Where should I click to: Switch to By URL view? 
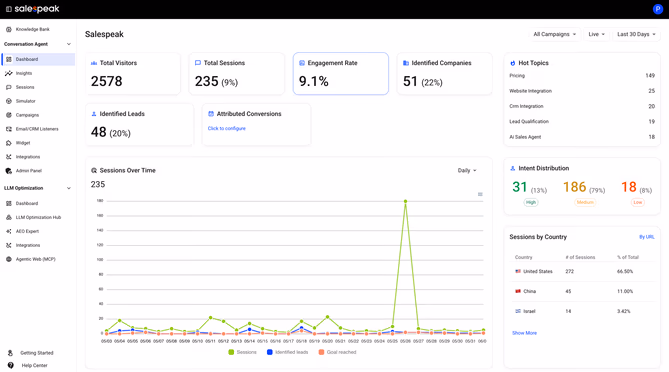(646, 237)
